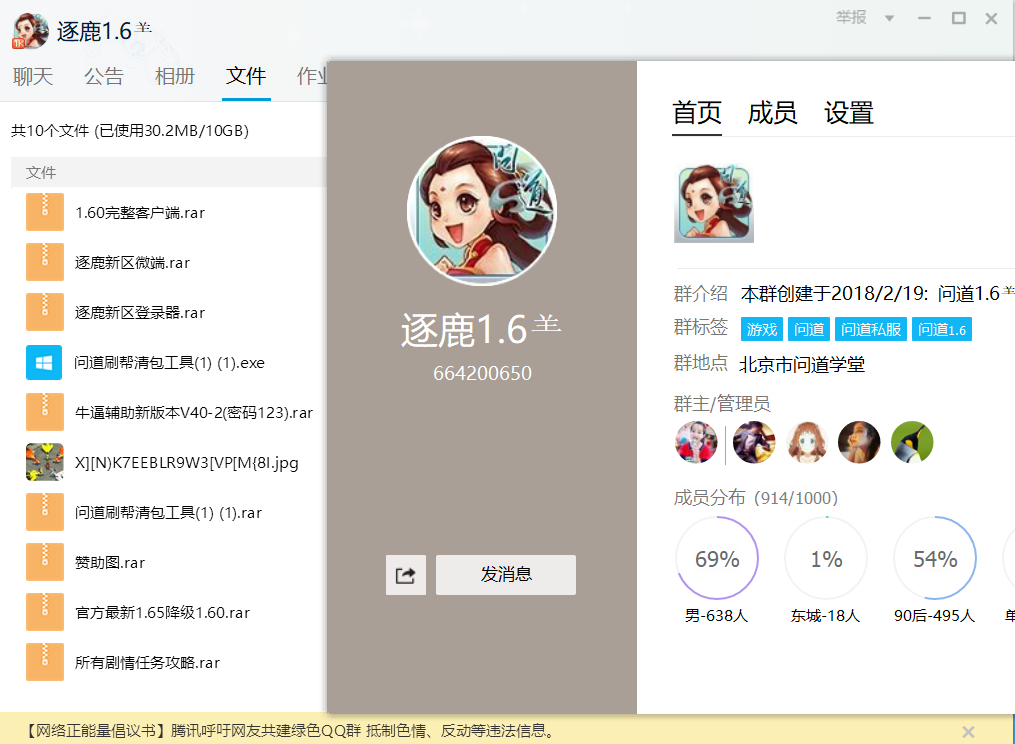The height and width of the screenshot is (744, 1015).
Task: Open the 公告 tab
Action: 104,77
